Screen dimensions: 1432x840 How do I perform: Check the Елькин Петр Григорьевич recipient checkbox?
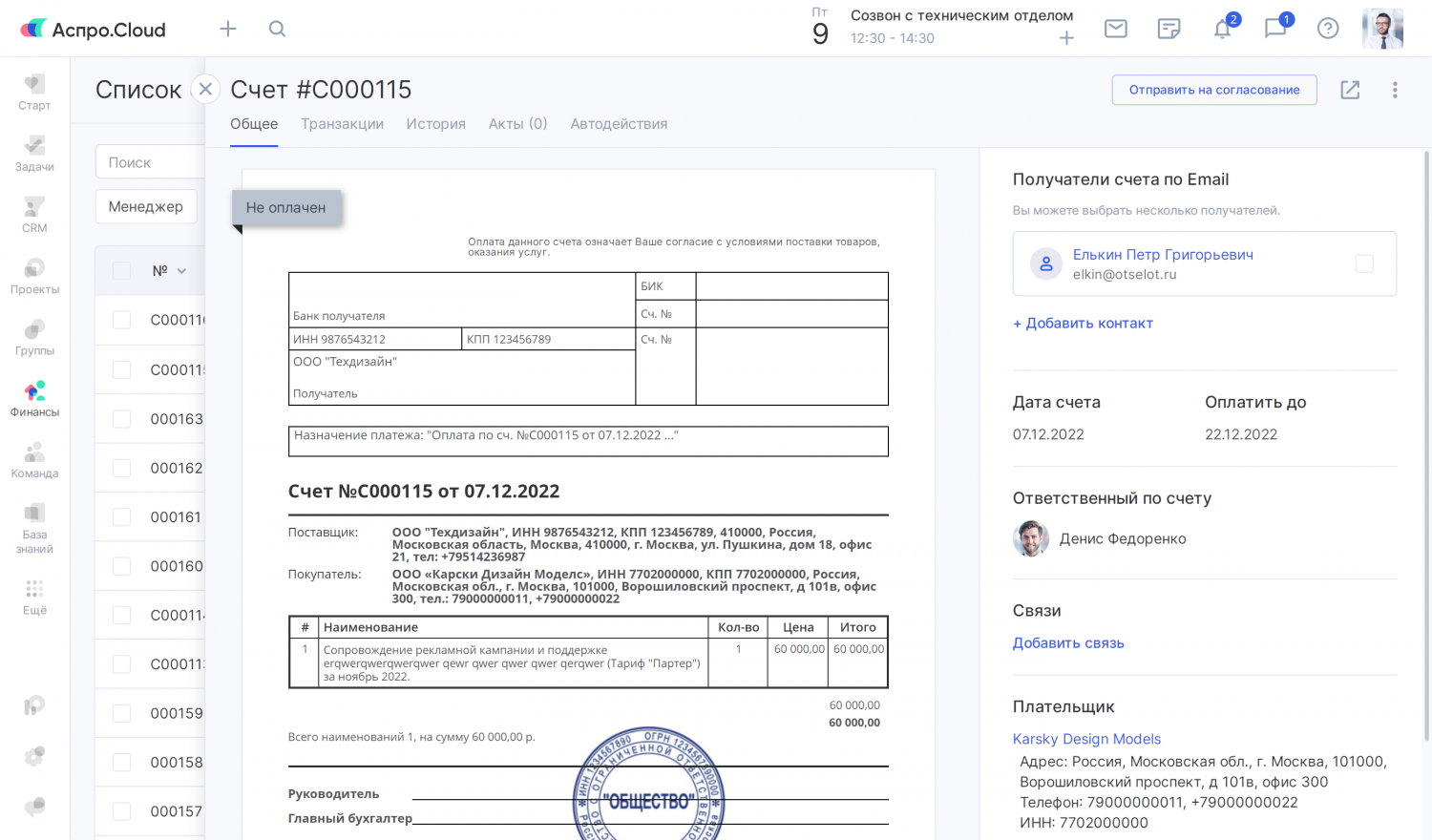pyautogui.click(x=1364, y=264)
